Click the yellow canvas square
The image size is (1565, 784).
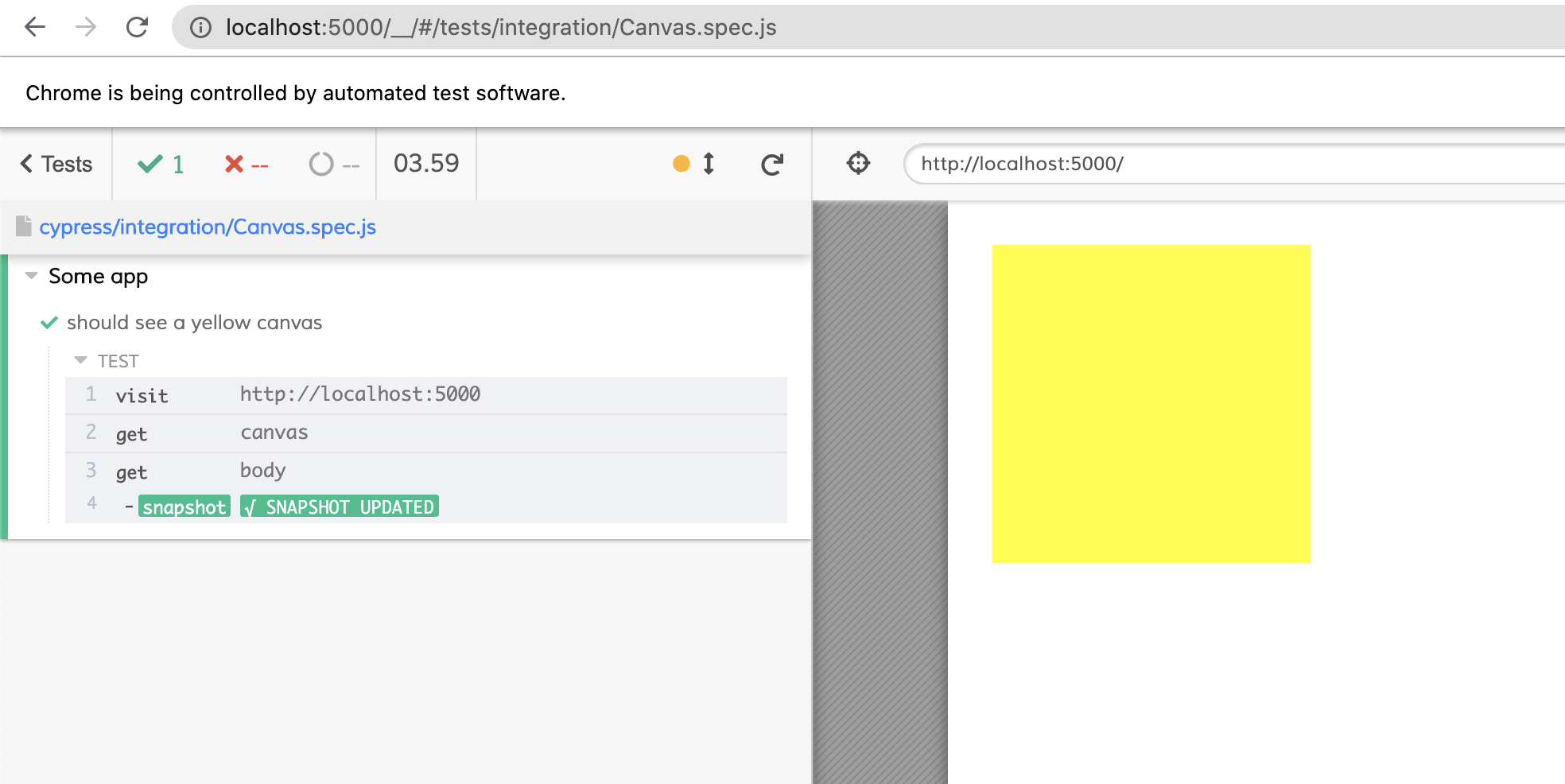(x=1151, y=404)
